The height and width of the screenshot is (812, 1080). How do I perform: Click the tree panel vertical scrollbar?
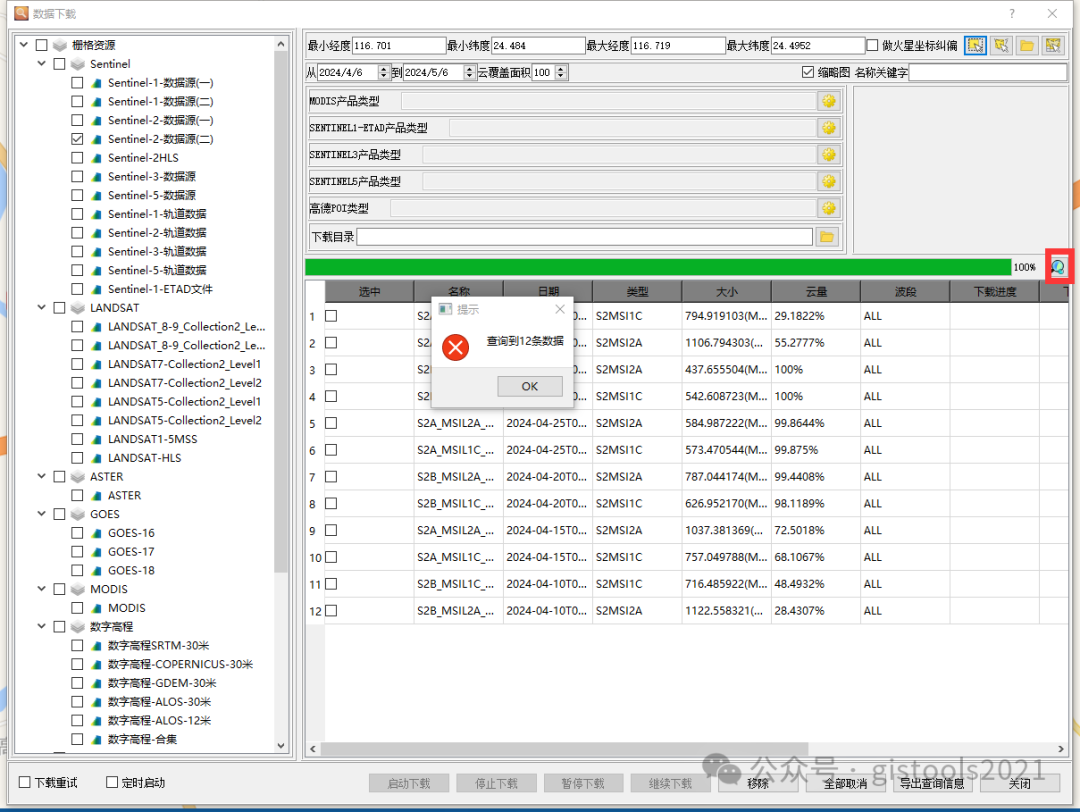click(x=280, y=313)
